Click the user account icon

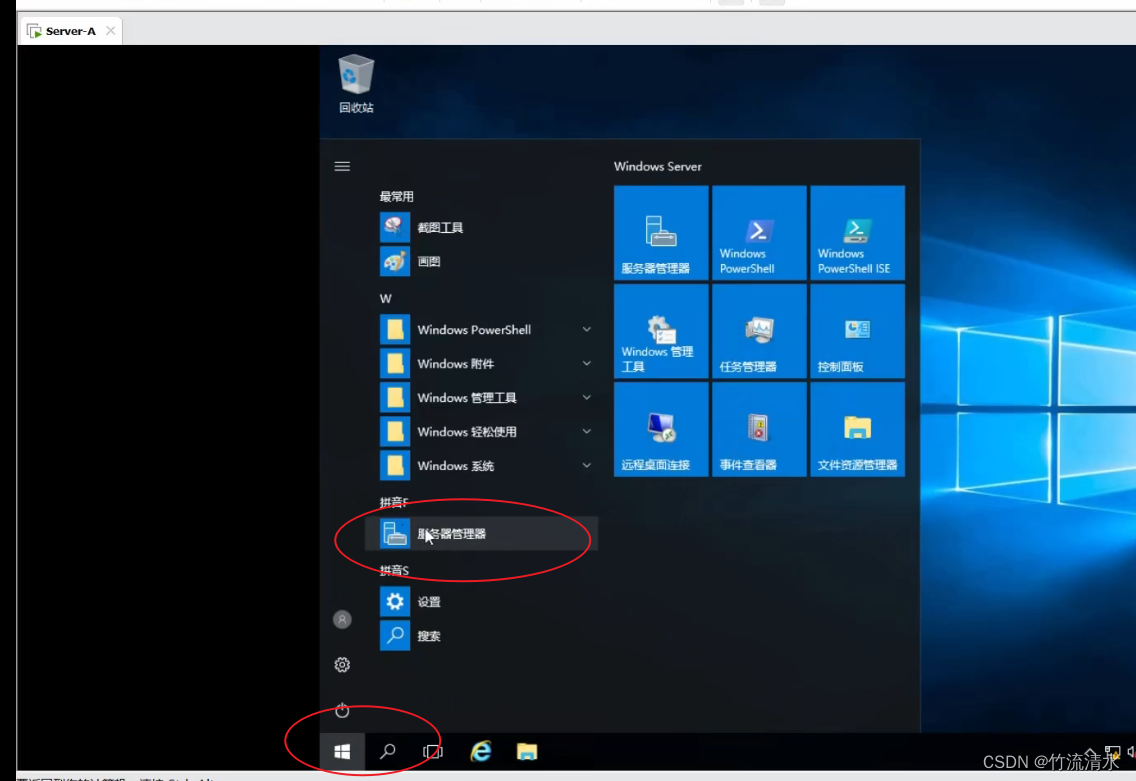(342, 619)
